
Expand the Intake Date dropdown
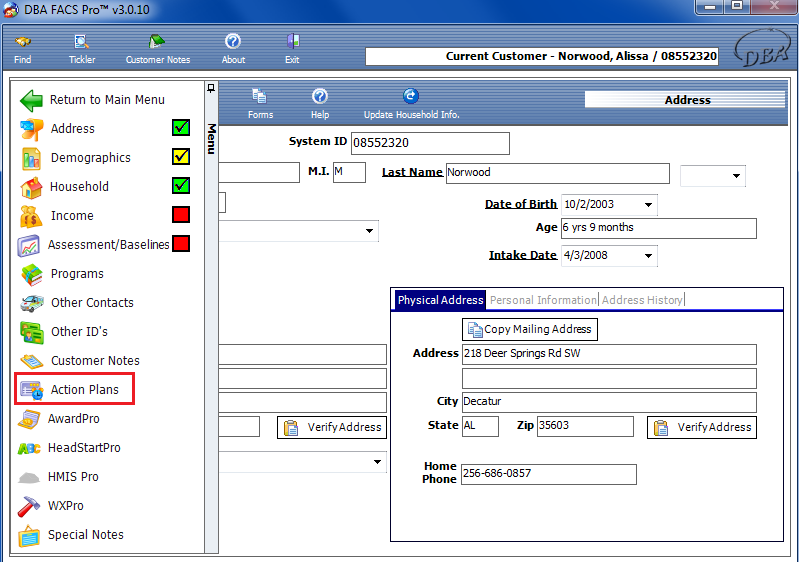point(648,256)
